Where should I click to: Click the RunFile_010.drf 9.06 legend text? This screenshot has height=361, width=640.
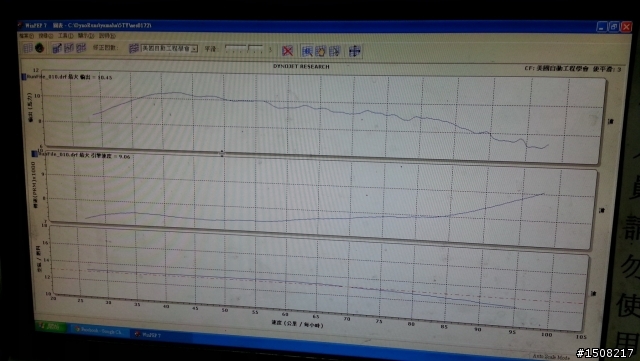(84, 156)
